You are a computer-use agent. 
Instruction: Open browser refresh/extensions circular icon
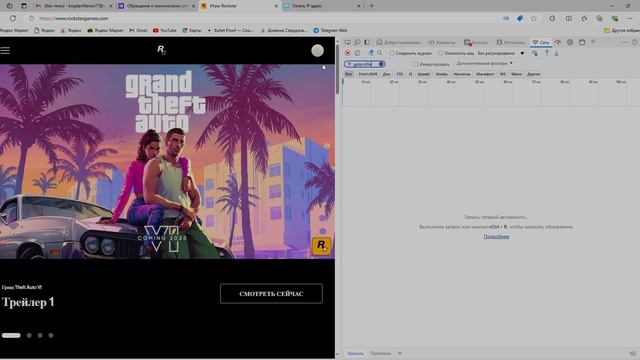[552, 18]
